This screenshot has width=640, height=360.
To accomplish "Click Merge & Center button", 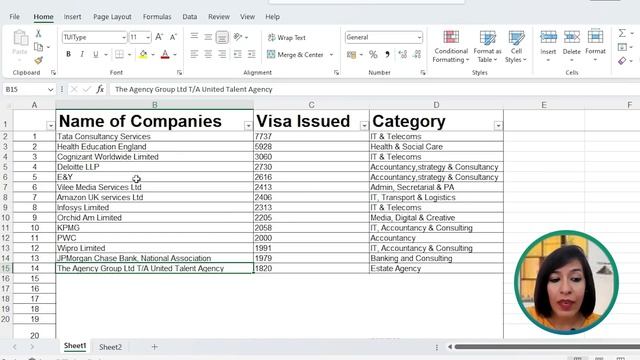I will 296,54.
